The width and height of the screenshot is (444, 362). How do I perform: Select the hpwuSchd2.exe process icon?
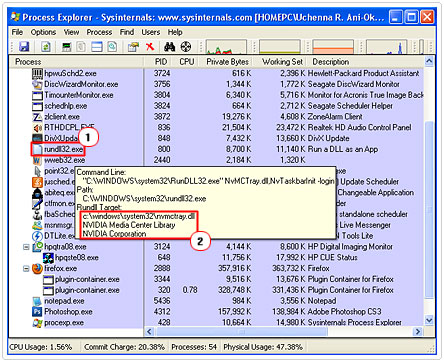tap(37, 73)
